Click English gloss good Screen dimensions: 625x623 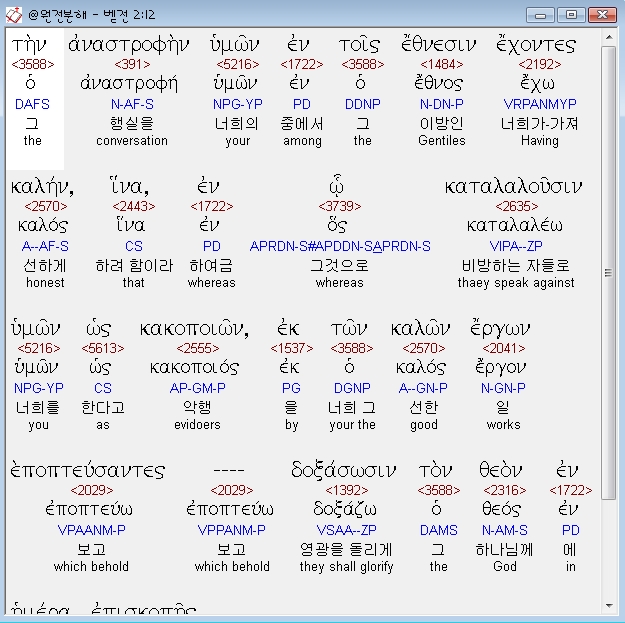pyautogui.click(x=424, y=425)
